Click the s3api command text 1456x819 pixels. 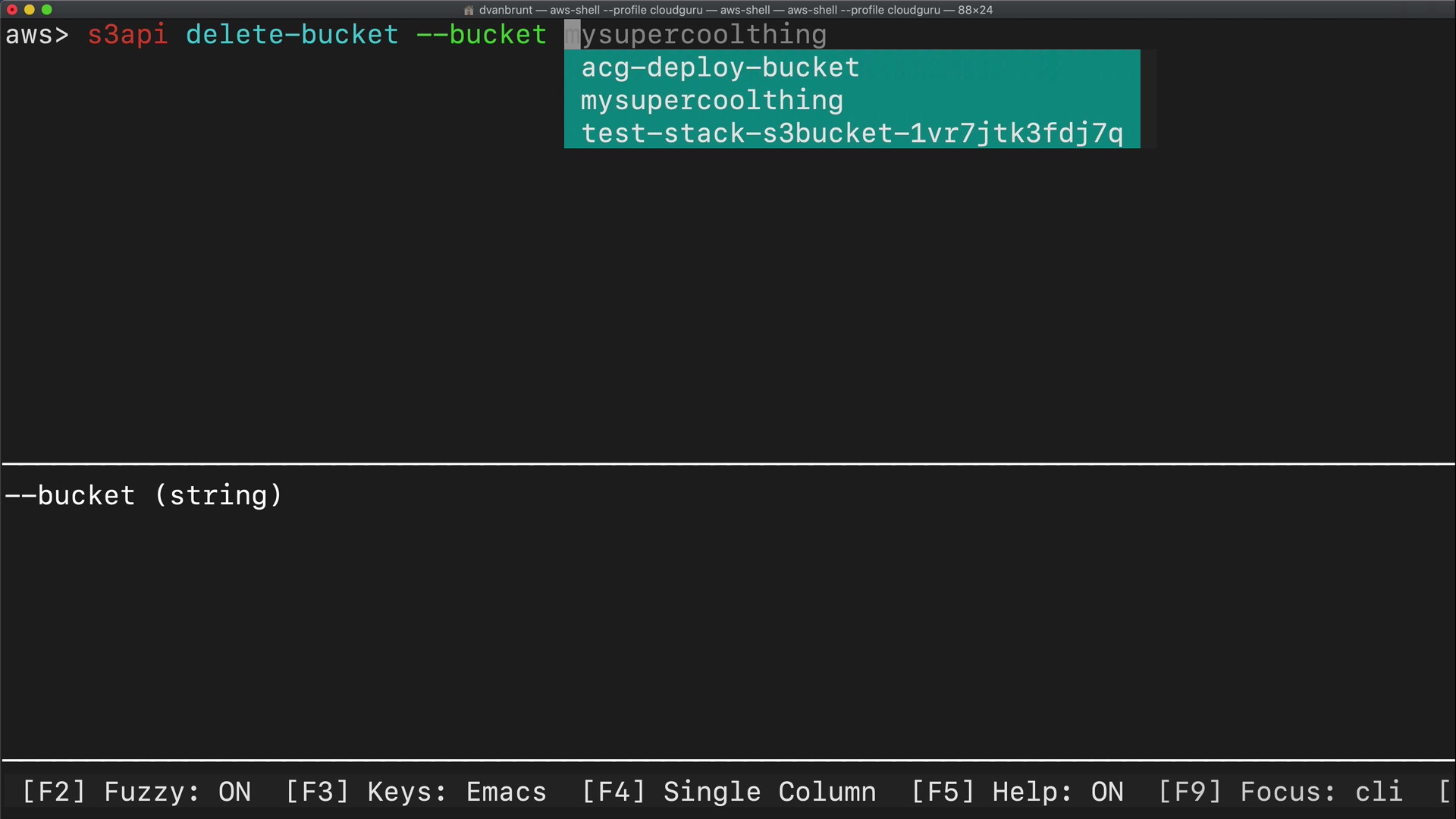pos(127,35)
